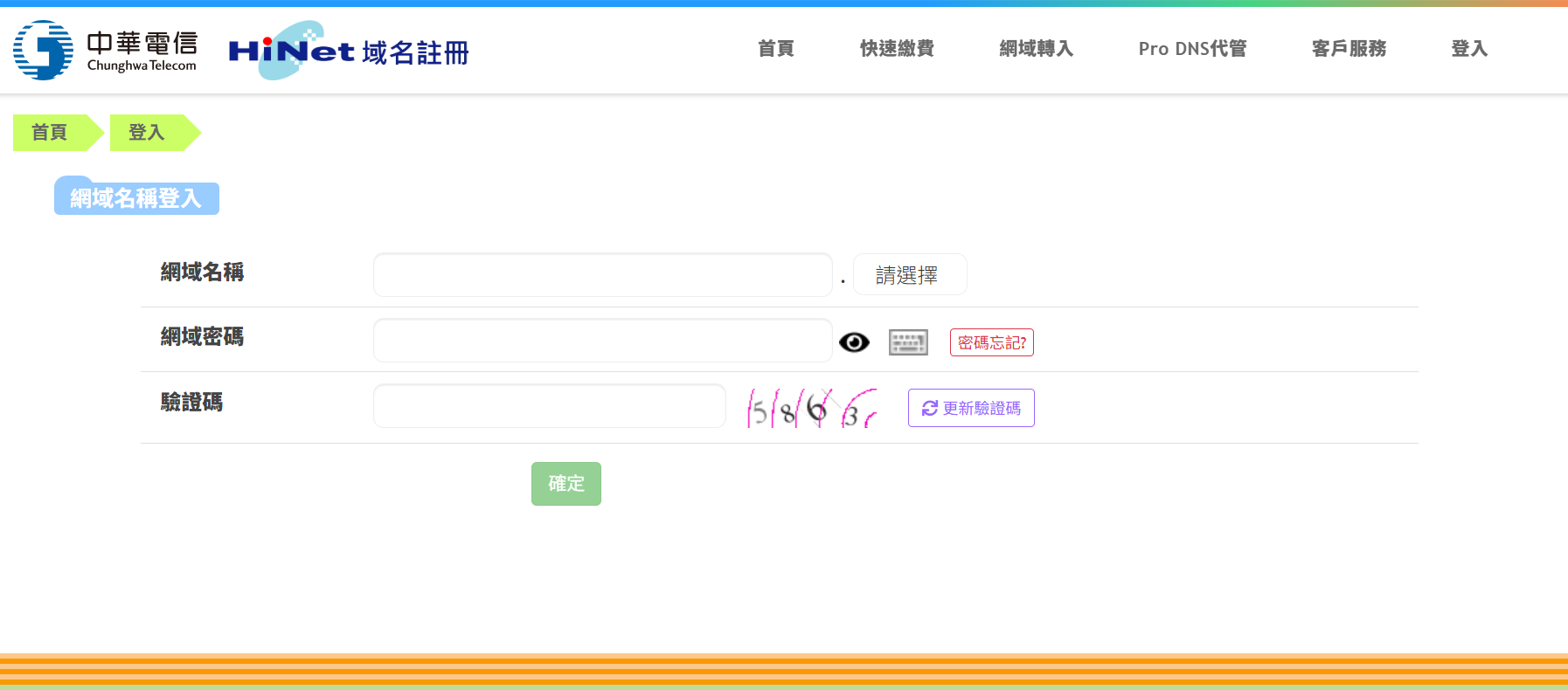The height and width of the screenshot is (690, 1568).
Task: Click the 網域名稱登入 heading tab
Action: (136, 198)
